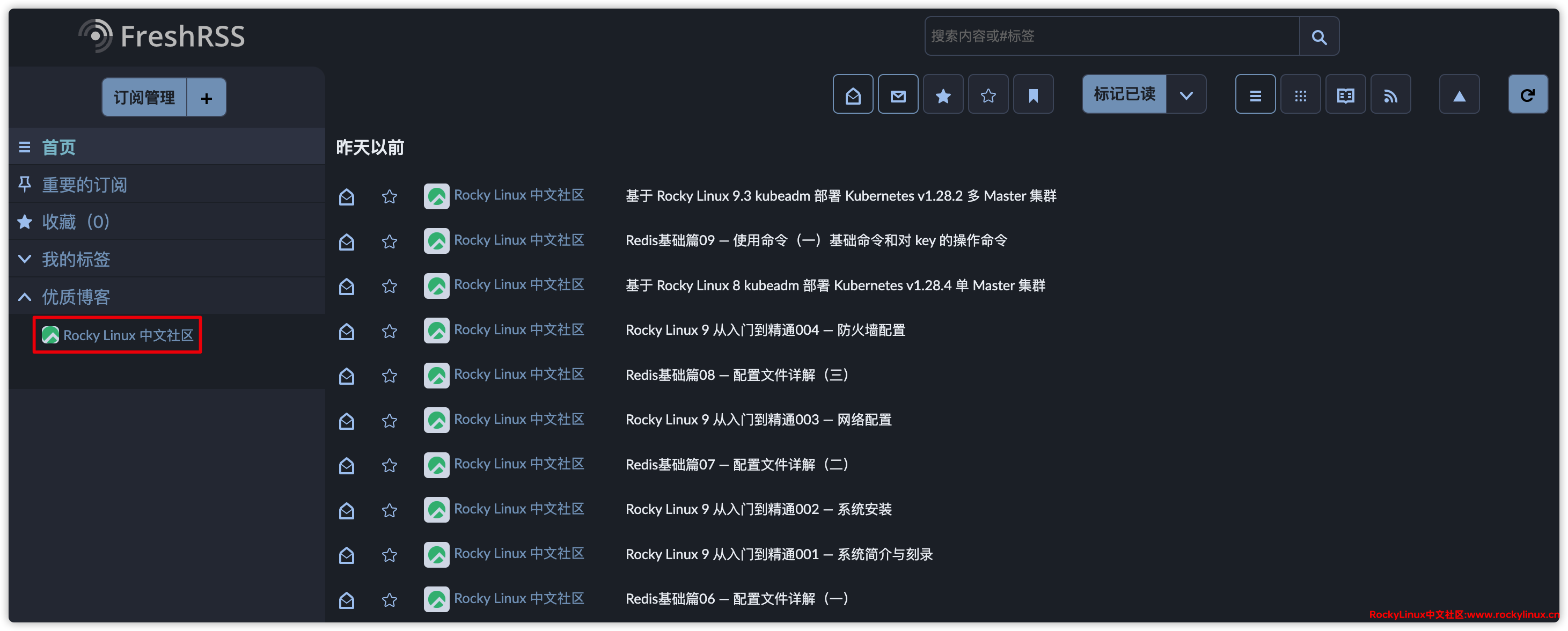Open the 收藏 (0) sidebar item
Image resolution: width=1568 pixels, height=631 pixels.
(76, 222)
